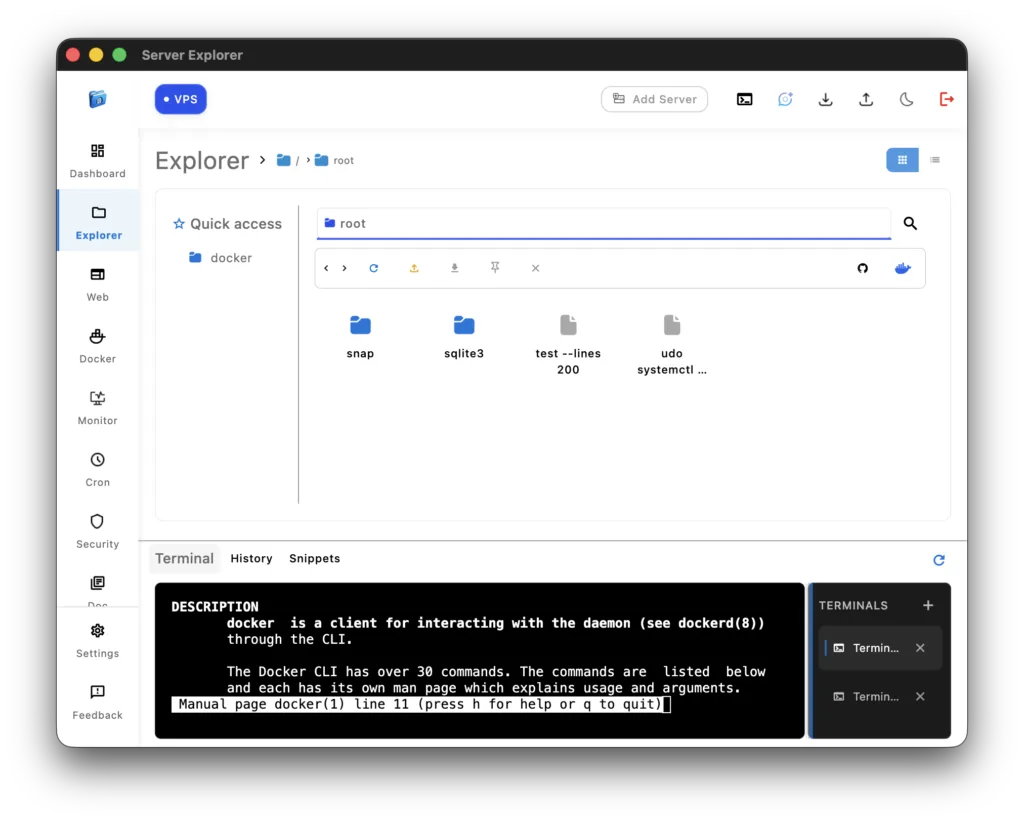Click the Docker whale icon in file toolbar
Screen dimensions: 1024x822
[901, 268]
